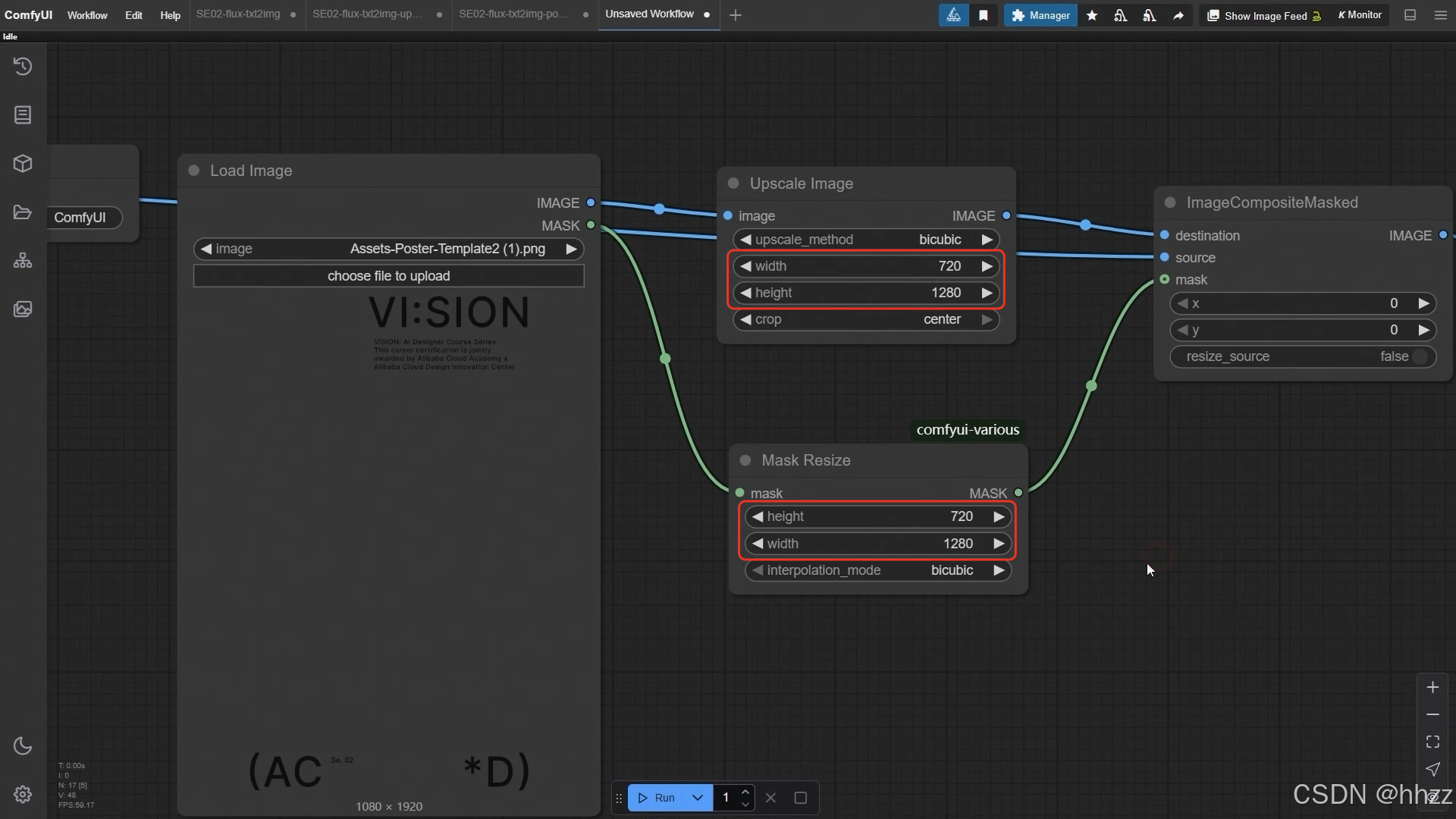The image size is (1456, 819).
Task: Switch to SE02-flux-txt2img tab
Action: click(238, 14)
